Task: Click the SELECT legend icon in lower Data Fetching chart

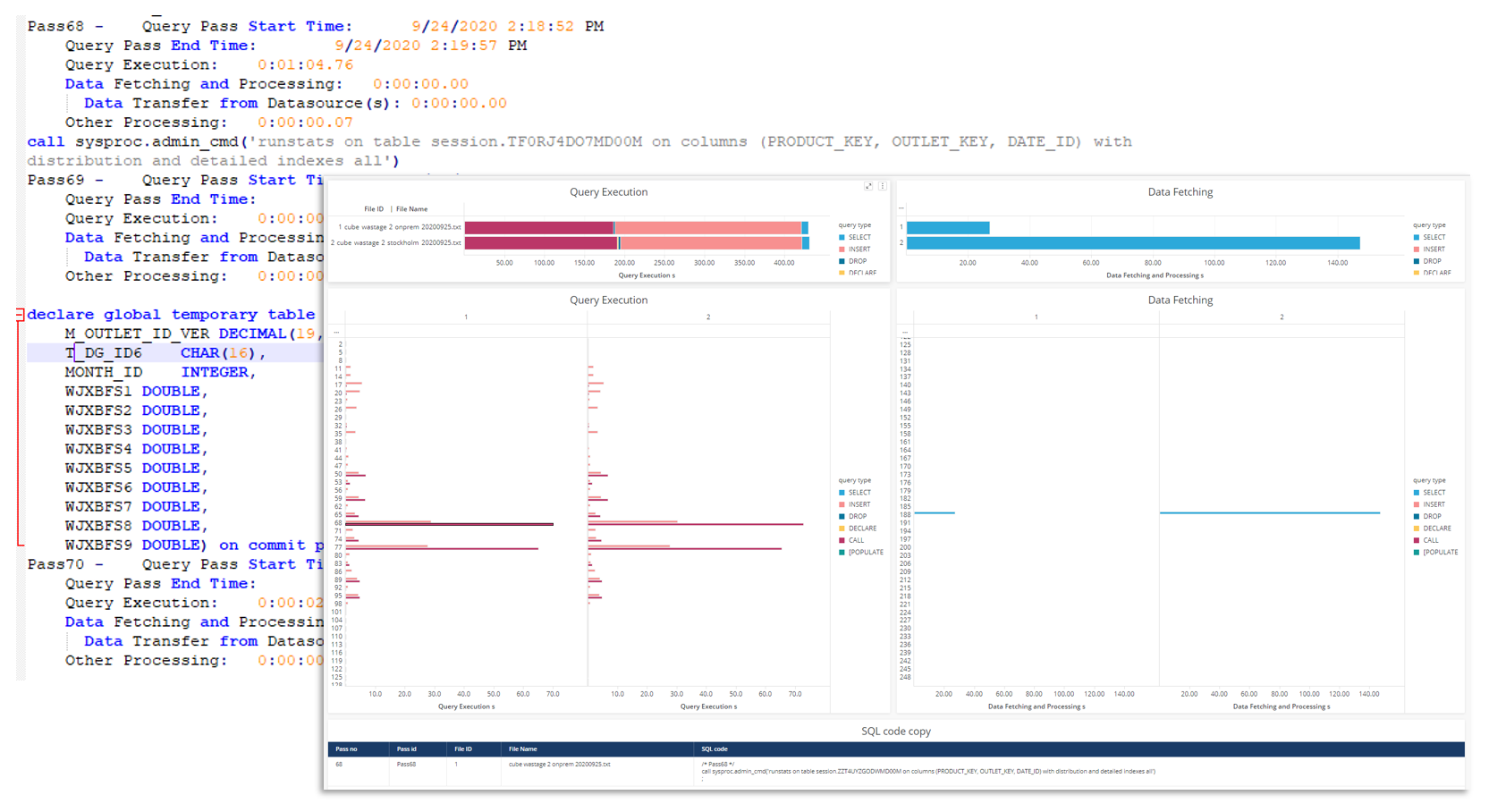Action: point(1417,492)
